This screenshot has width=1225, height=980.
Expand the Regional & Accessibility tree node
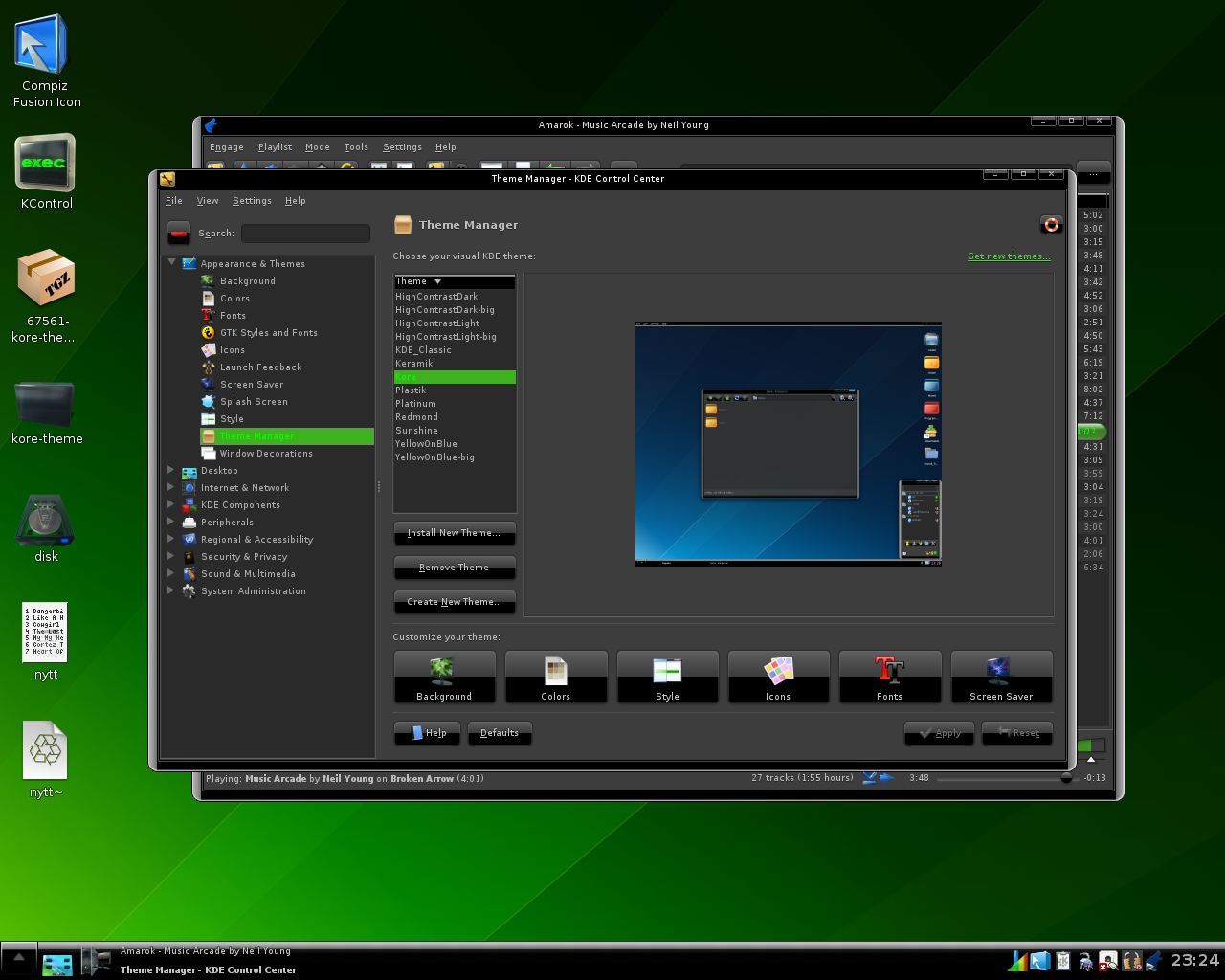point(171,539)
